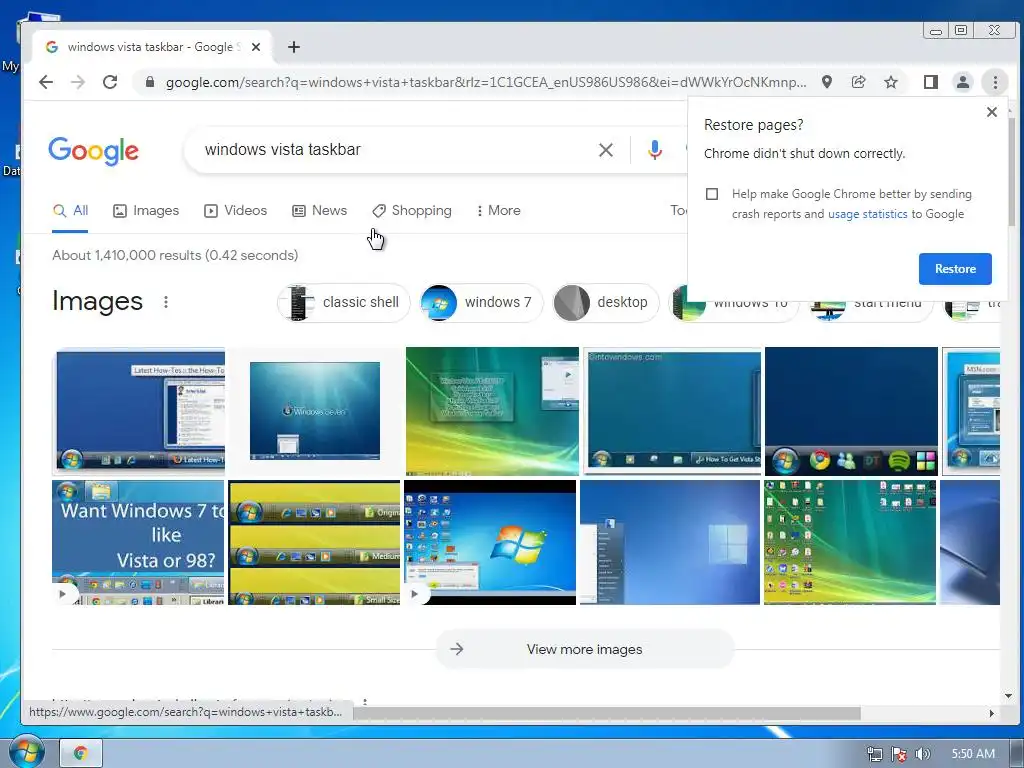Open the network icon in system tray
Image resolution: width=1024 pixels, height=768 pixels.
874,754
